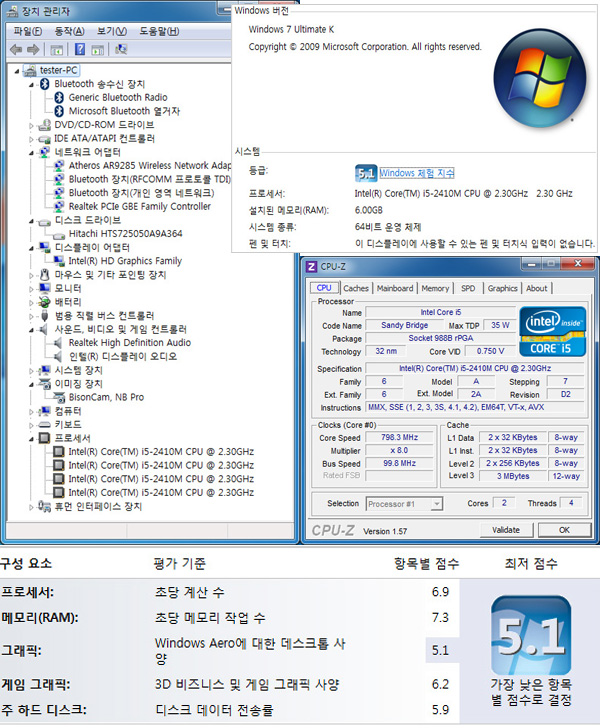Screen dimensions: 600x728
Task: Select the Atheros AR9285 Wireless adapter icon
Action: (59, 165)
